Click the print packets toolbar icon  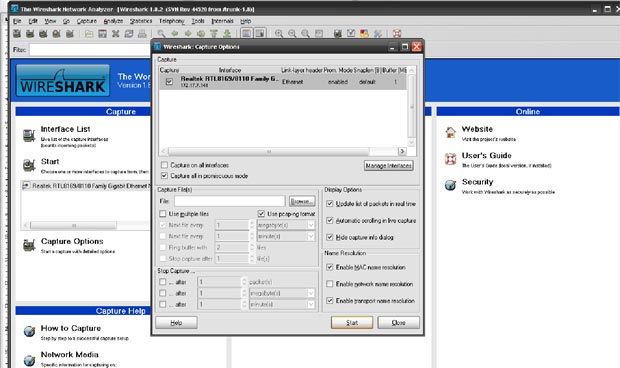click(142, 34)
